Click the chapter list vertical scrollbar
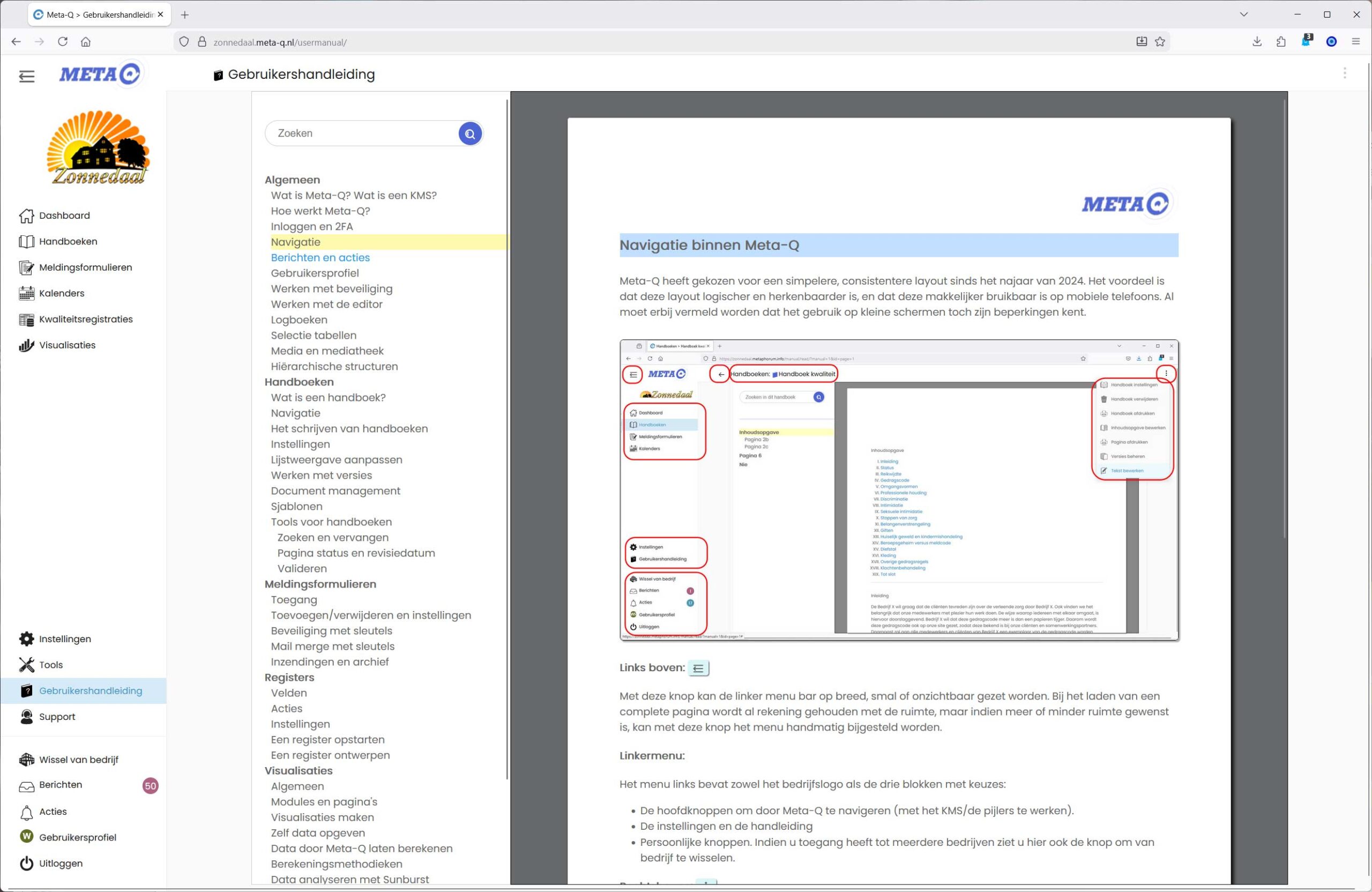The image size is (1372, 892). (506, 438)
